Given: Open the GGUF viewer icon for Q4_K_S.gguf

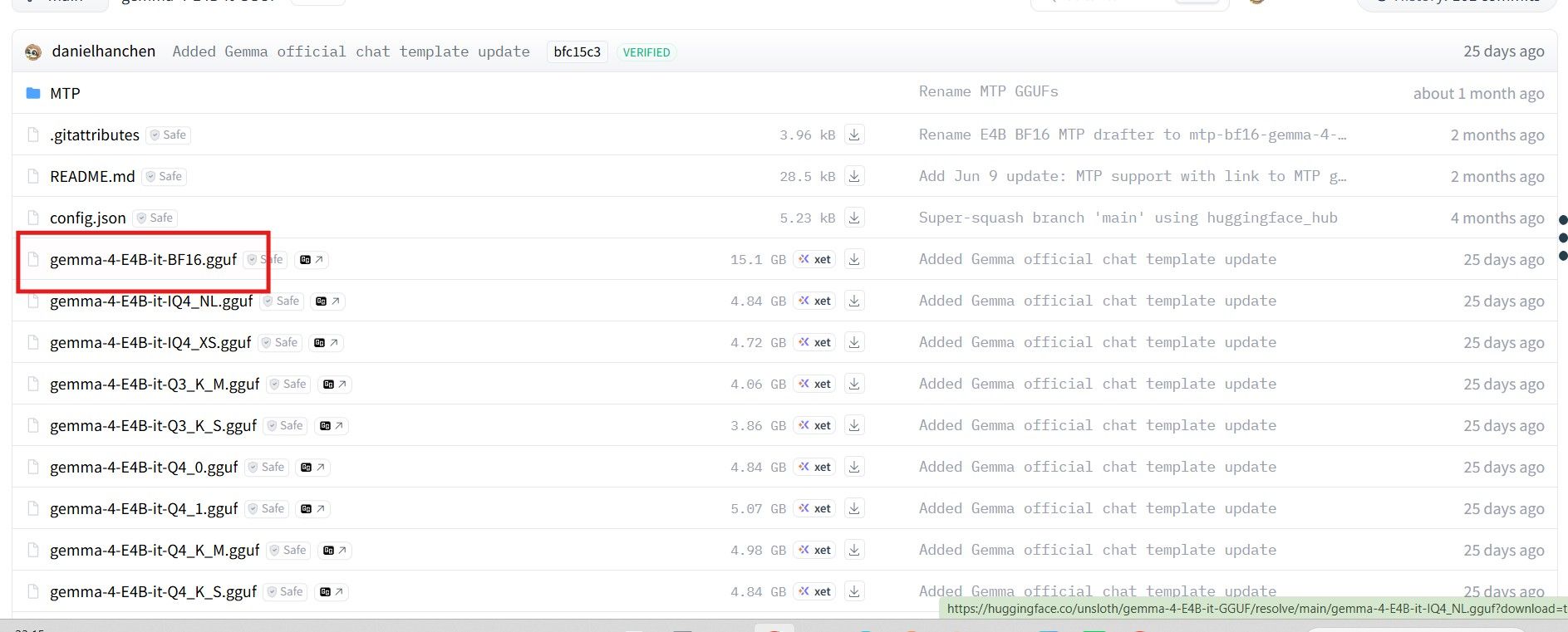Looking at the screenshot, I should coord(332,592).
